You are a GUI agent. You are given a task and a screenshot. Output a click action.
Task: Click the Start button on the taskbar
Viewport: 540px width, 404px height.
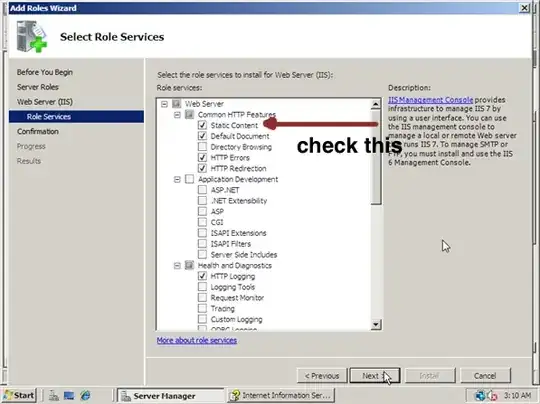coord(19,395)
